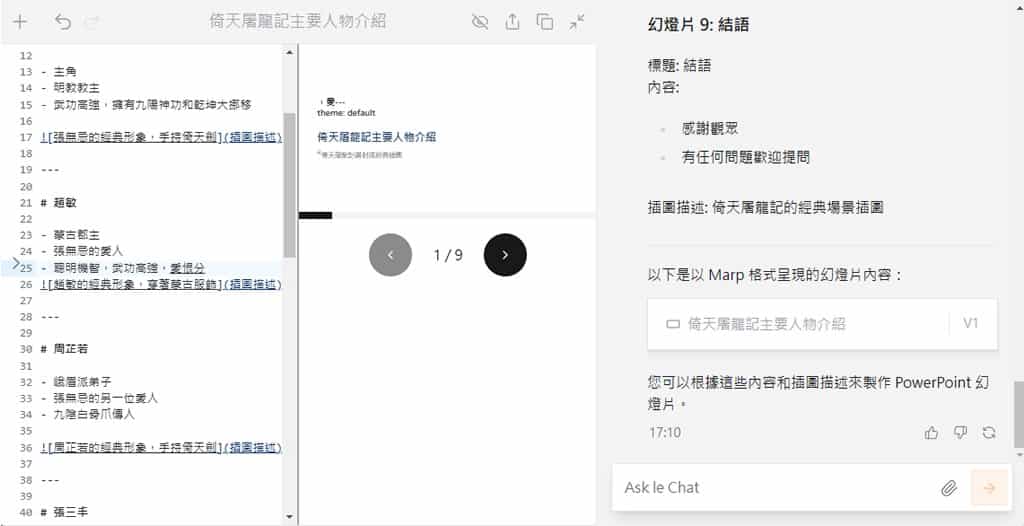Open the 張無忌的經典形象 image link on line 17

tap(161, 137)
